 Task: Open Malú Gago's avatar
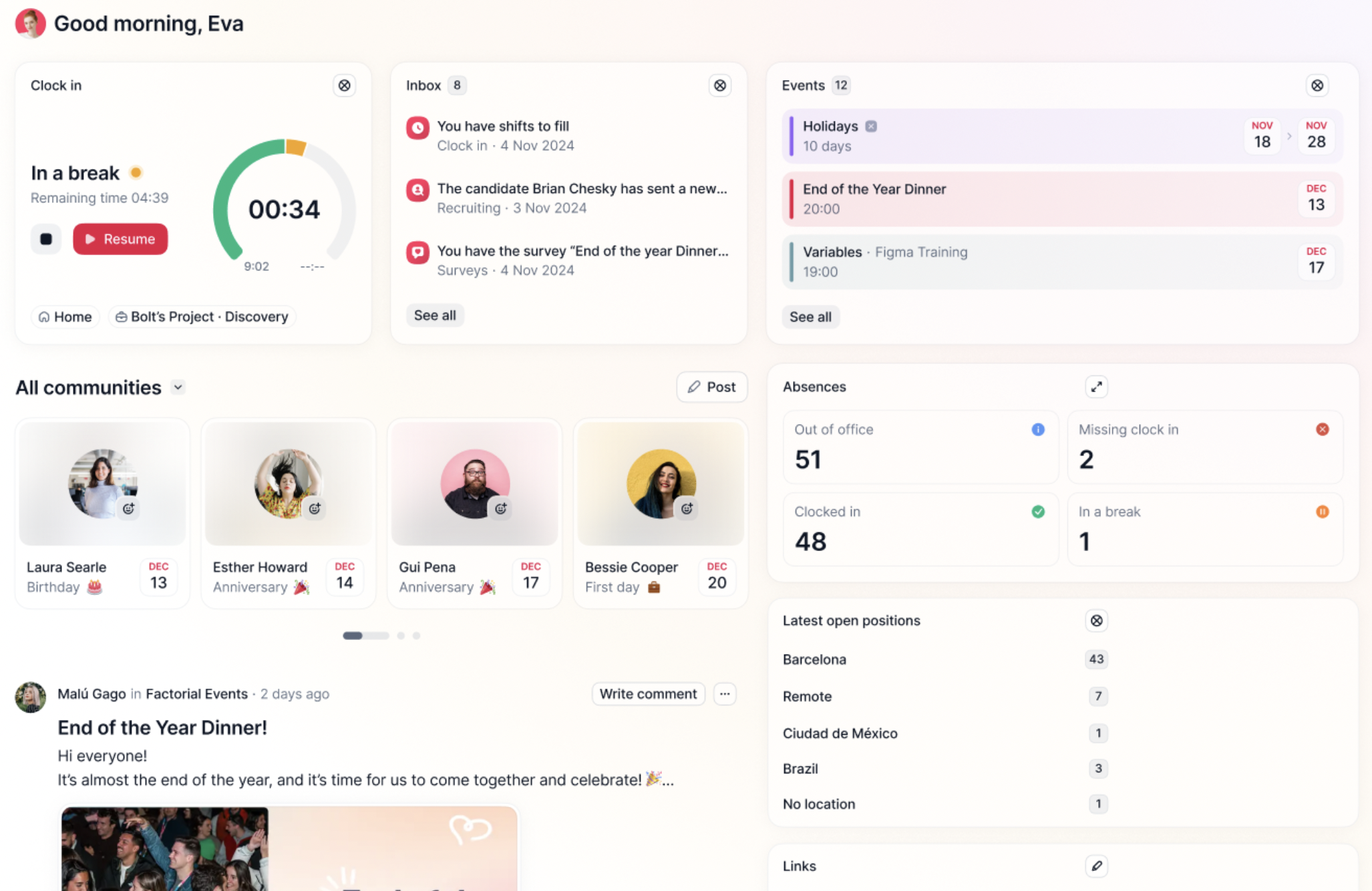(30, 697)
